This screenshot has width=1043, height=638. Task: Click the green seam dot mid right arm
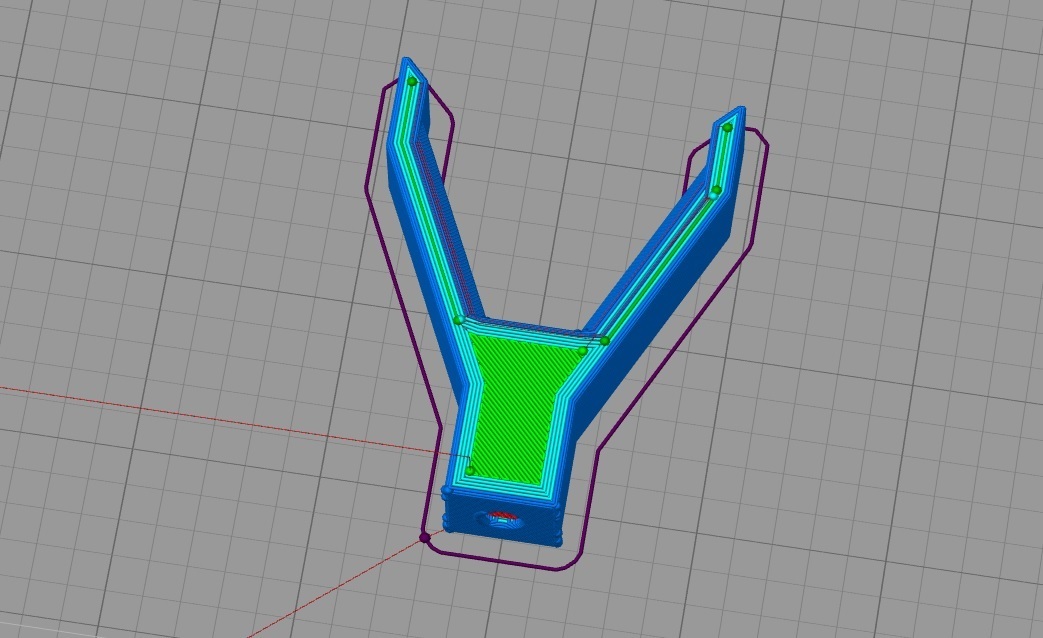714,189
